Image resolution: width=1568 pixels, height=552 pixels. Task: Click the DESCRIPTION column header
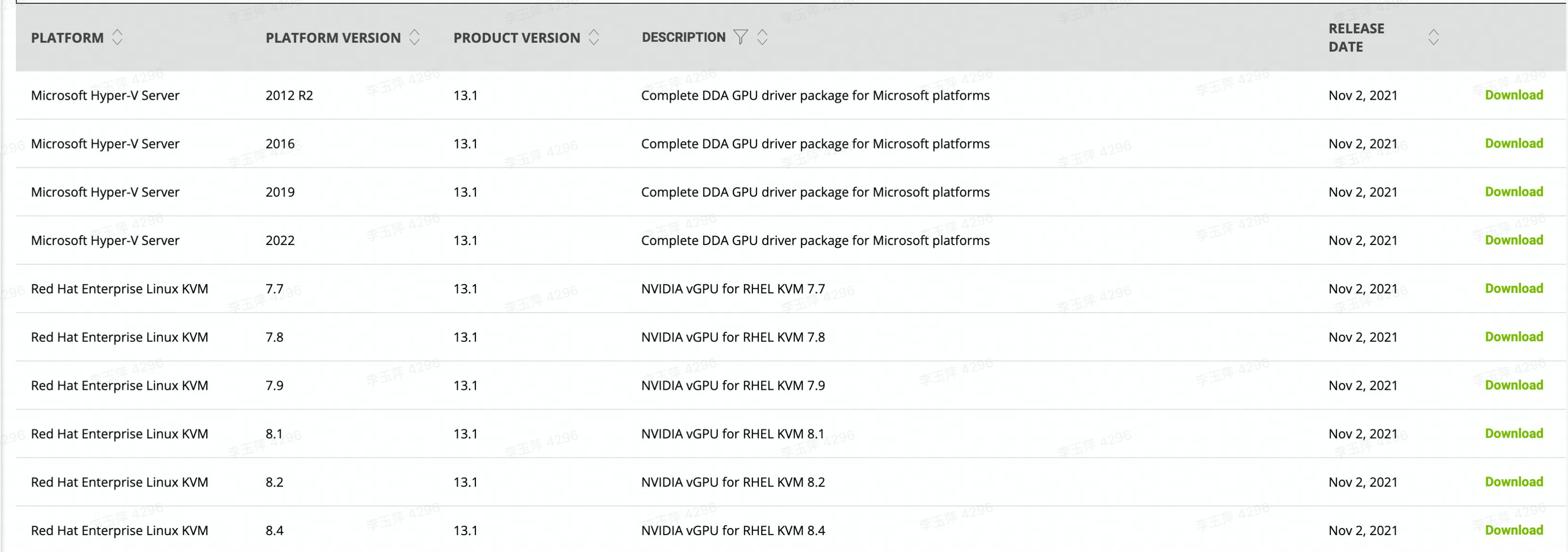point(683,37)
